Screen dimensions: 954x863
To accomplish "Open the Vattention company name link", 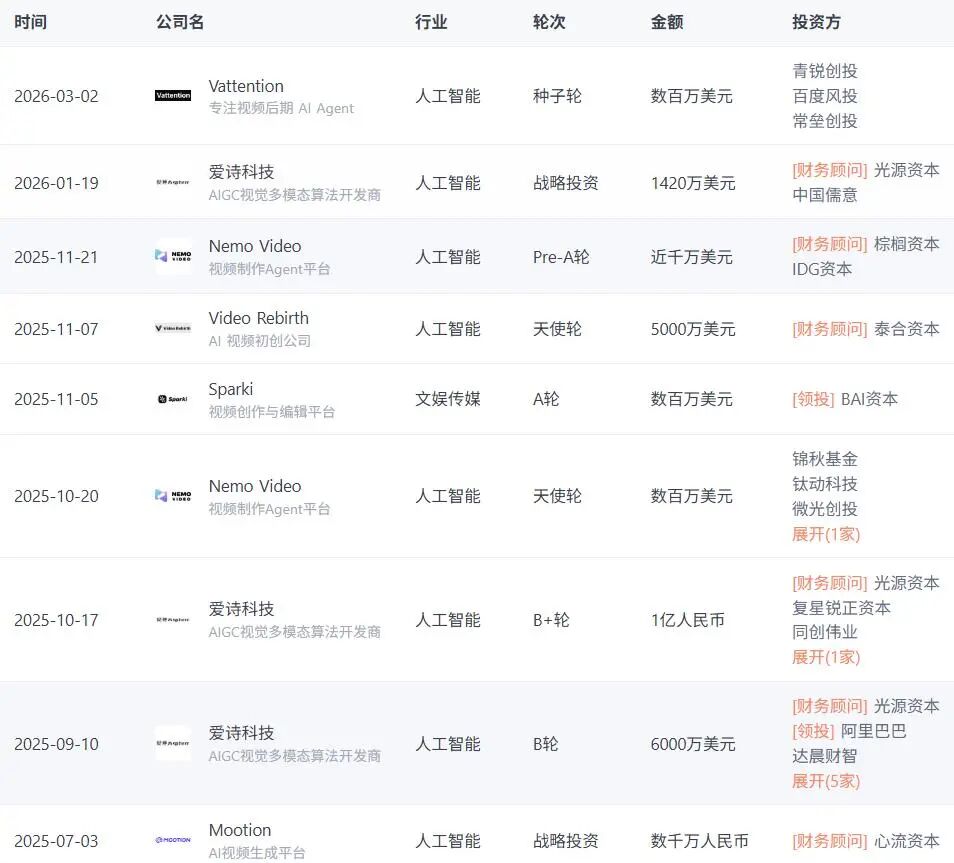I will (246, 86).
